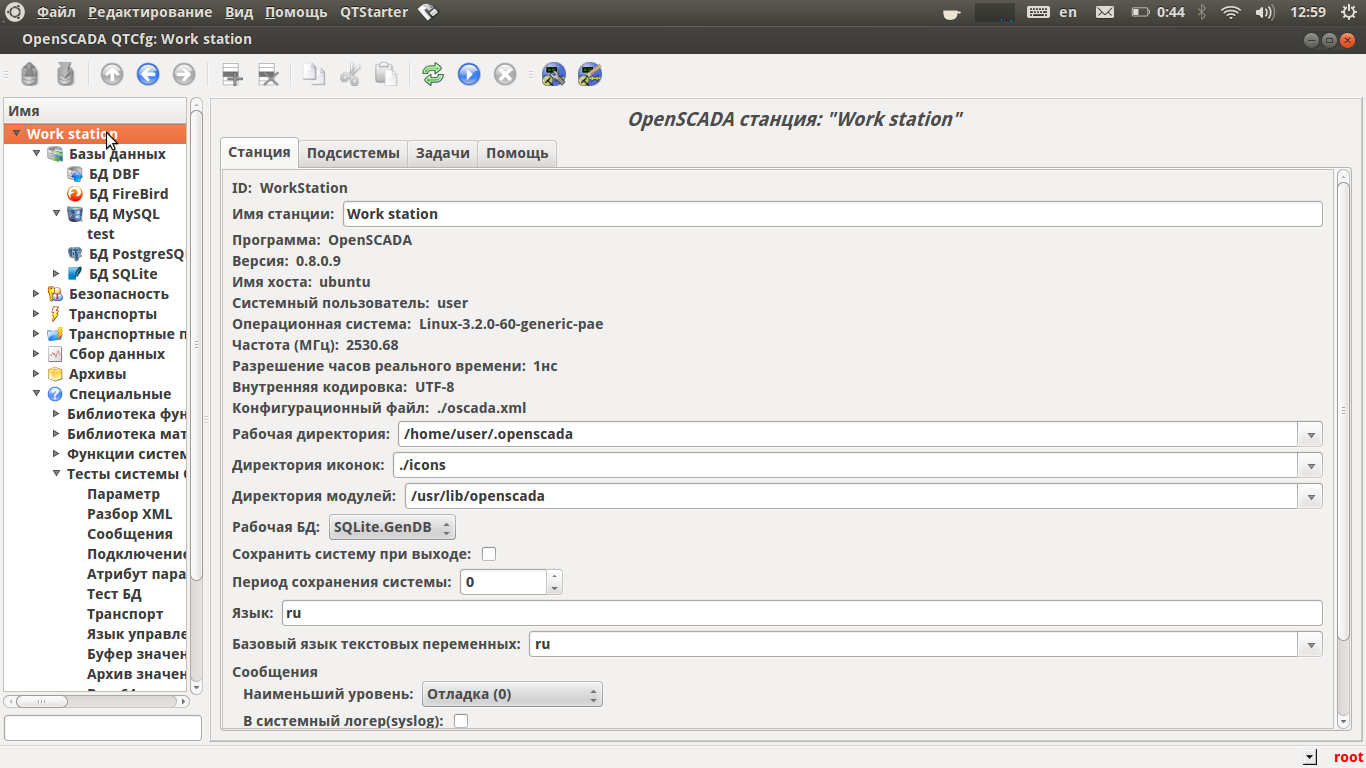
Task: Click the add item toolbar icon
Action: (x=232, y=75)
